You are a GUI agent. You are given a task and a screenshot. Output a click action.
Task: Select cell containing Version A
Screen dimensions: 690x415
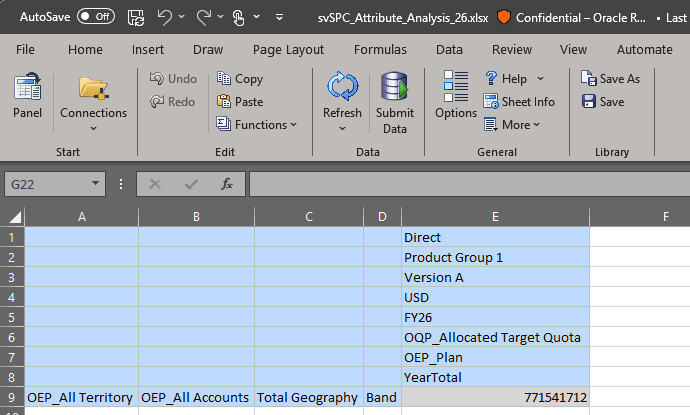pos(495,277)
